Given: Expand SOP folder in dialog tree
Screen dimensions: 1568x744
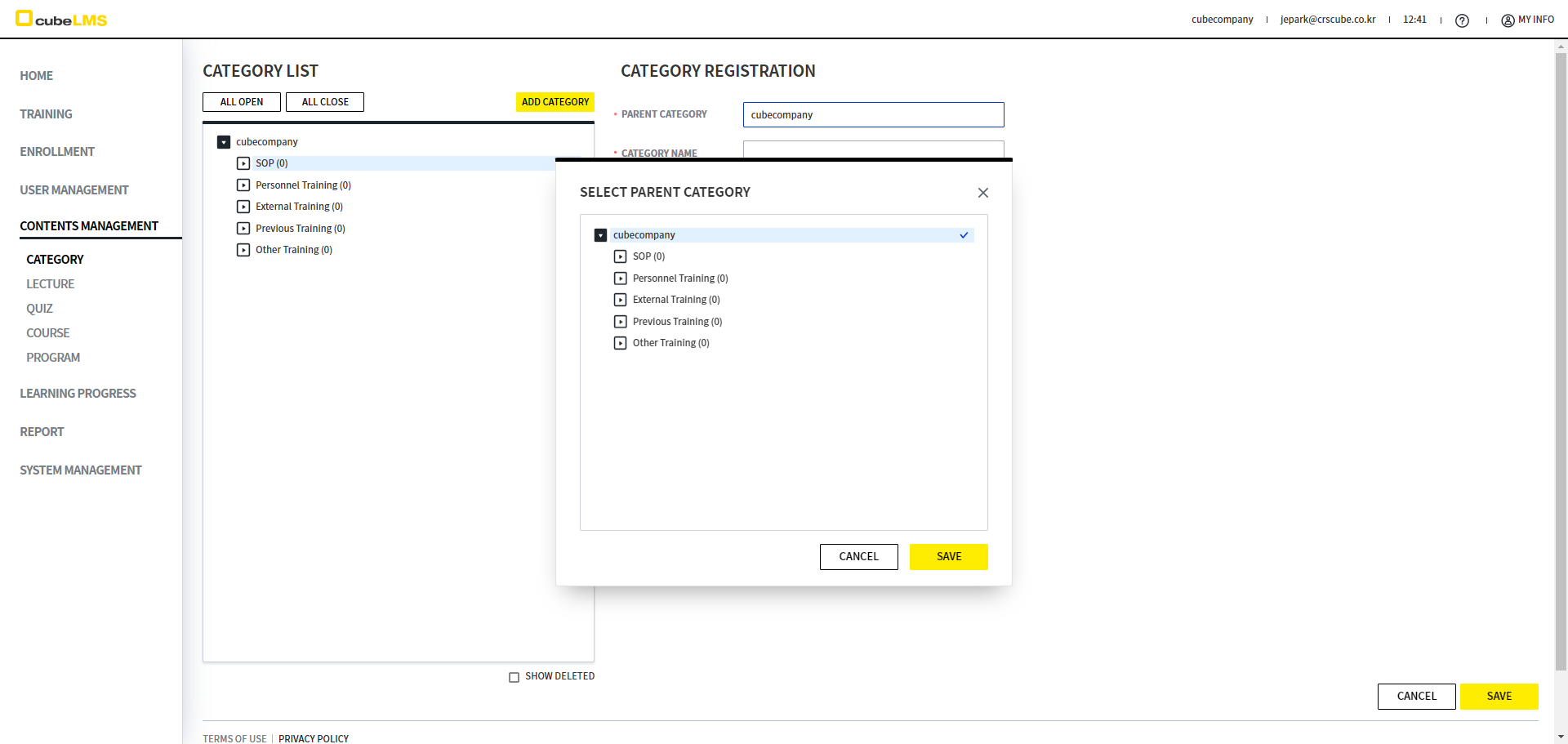Looking at the screenshot, I should 621,256.
